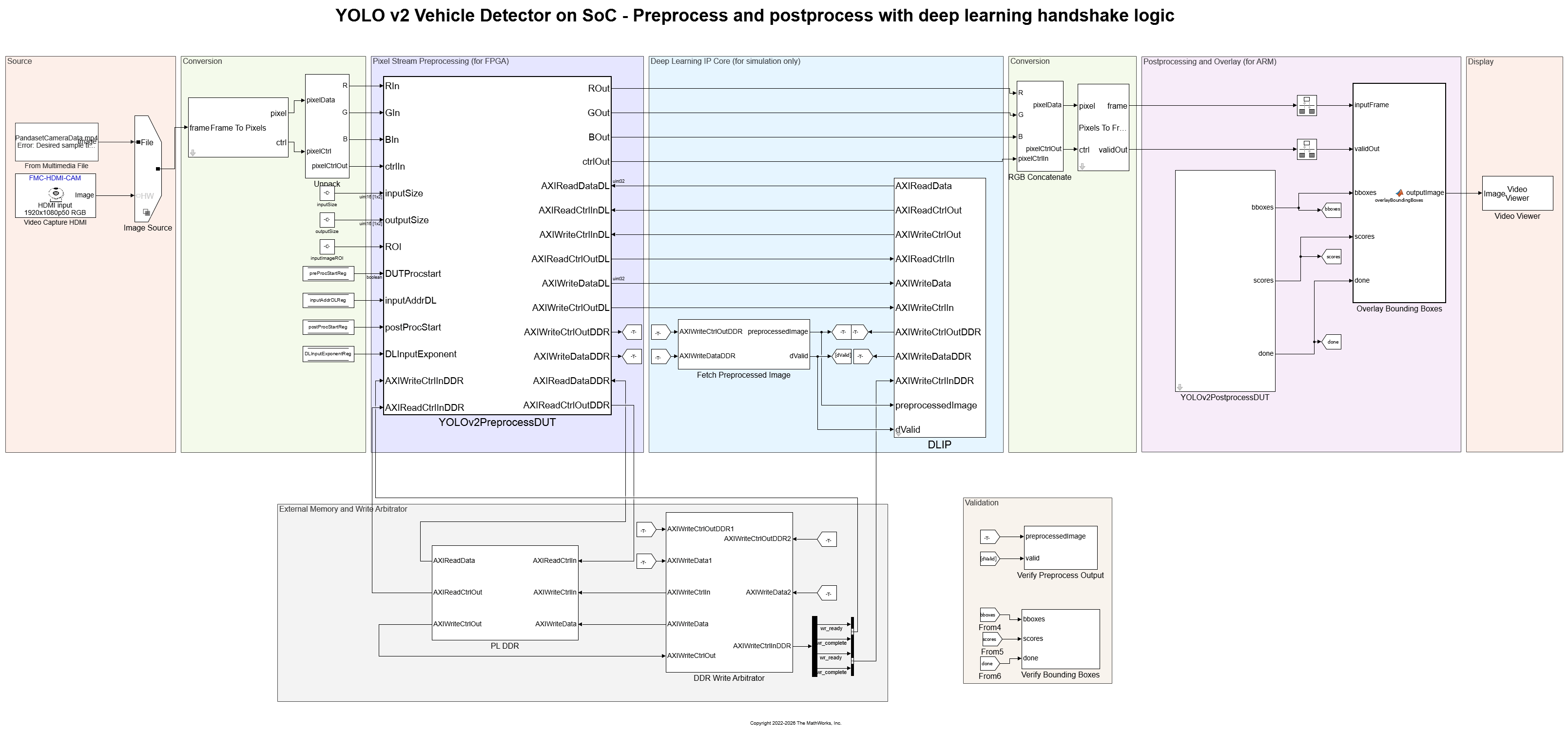Expand the YOLOv2PostprocessDUT subsystem arrow
The image size is (1568, 732).
1180,387
